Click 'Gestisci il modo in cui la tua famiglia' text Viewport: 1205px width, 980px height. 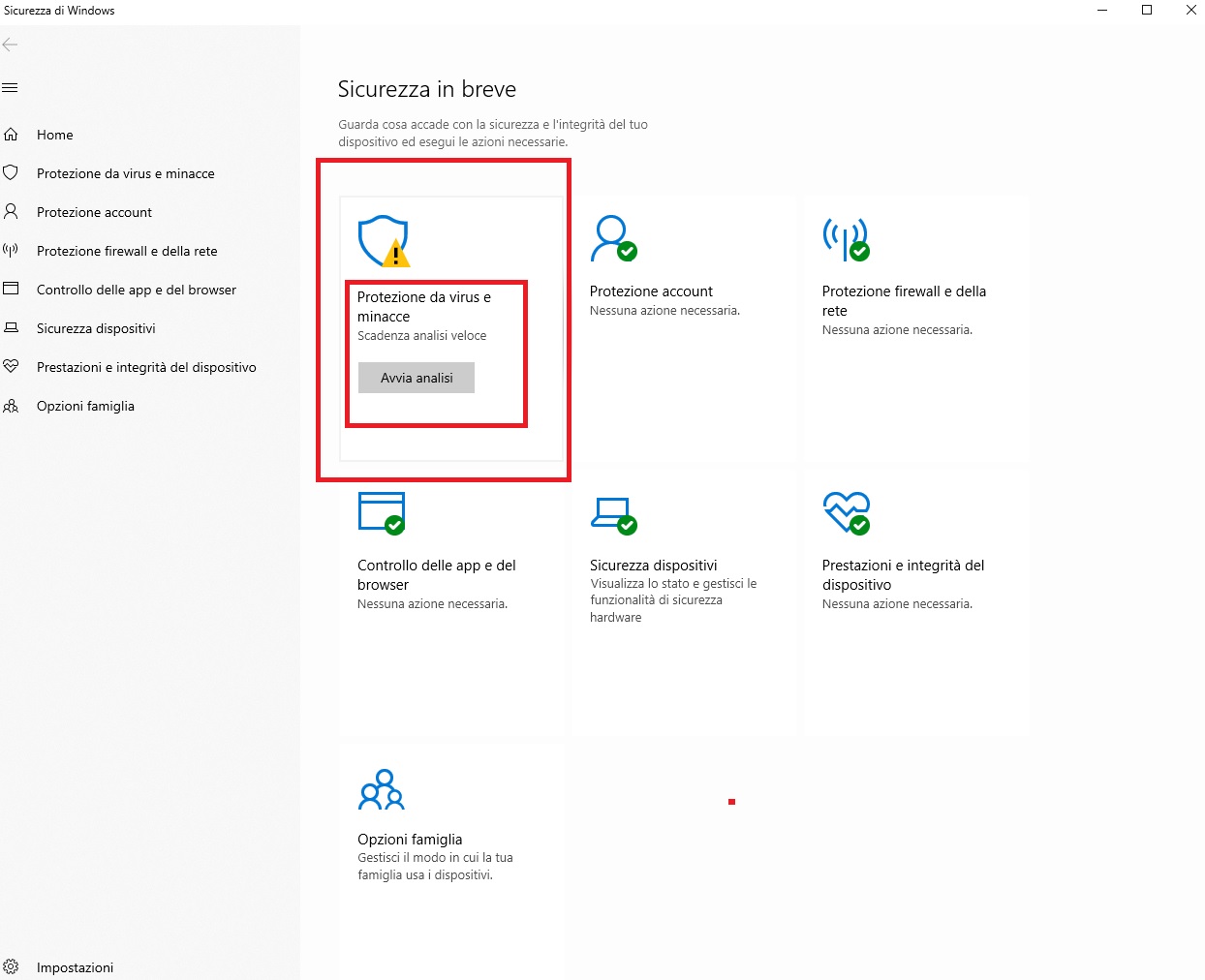point(435,867)
